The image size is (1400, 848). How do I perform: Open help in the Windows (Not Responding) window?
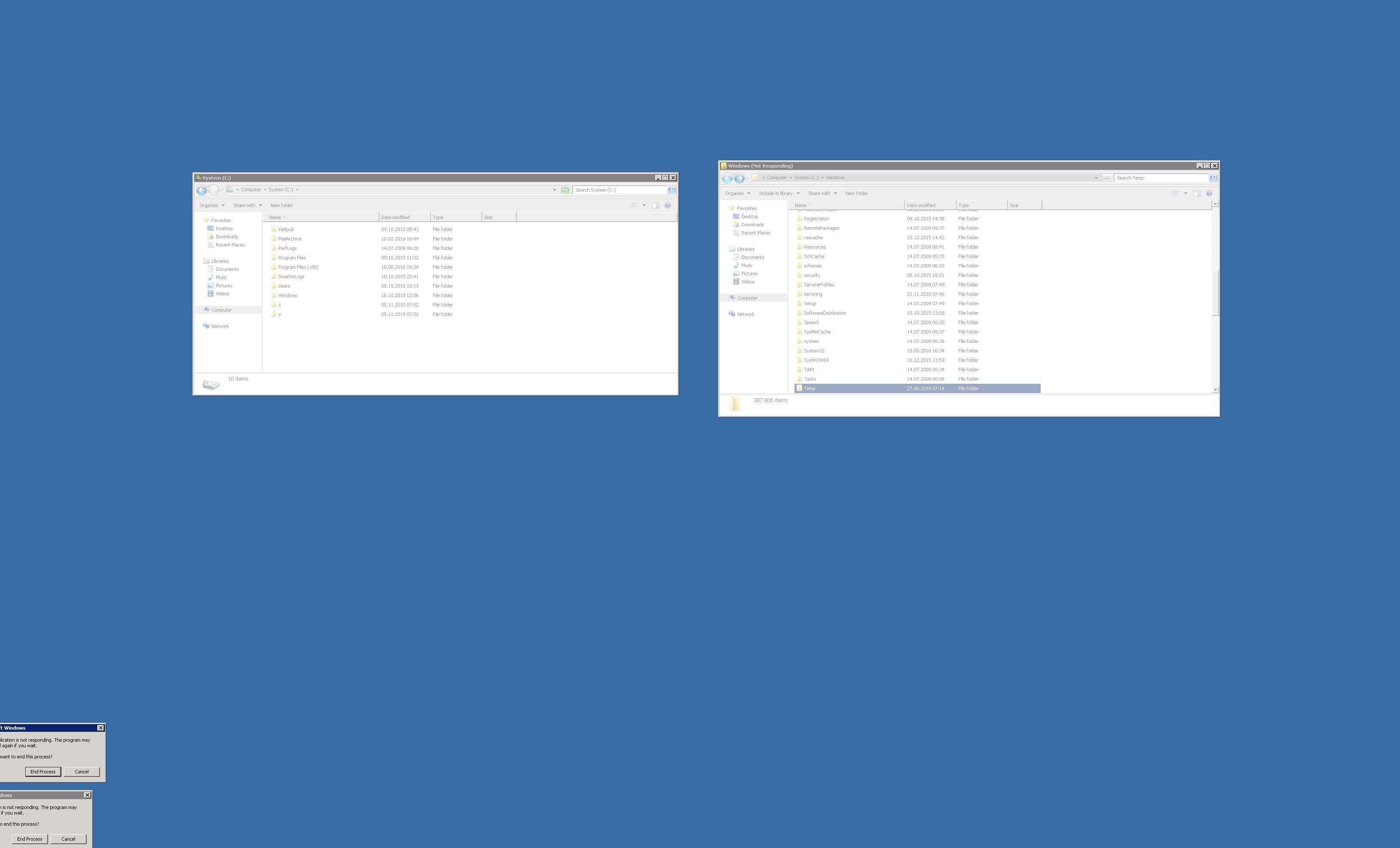click(x=1209, y=194)
